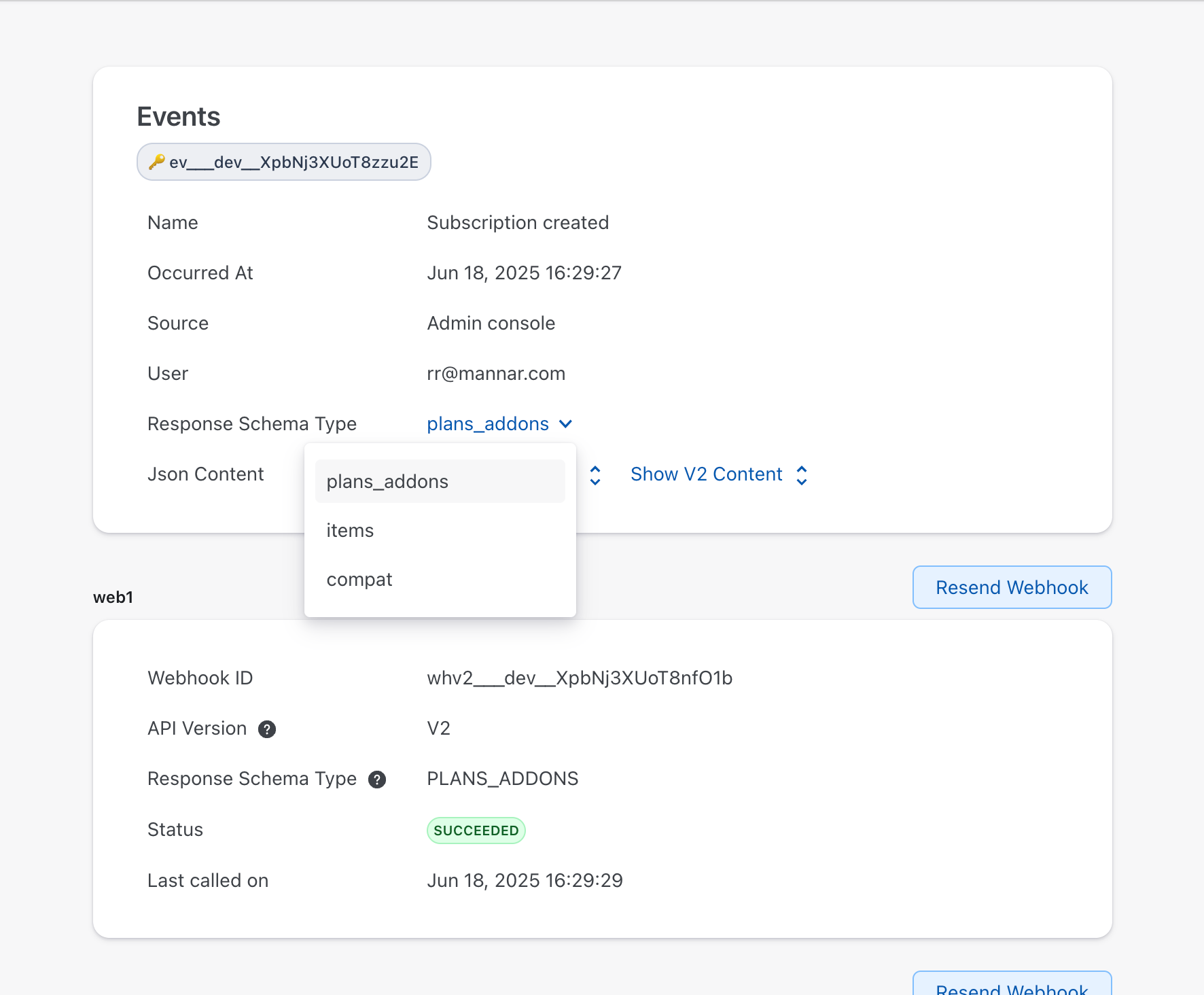
Task: Click the event ID ev___dev__XpbNj3XUoT8zzu2E chip
Action: pyautogui.click(x=293, y=162)
